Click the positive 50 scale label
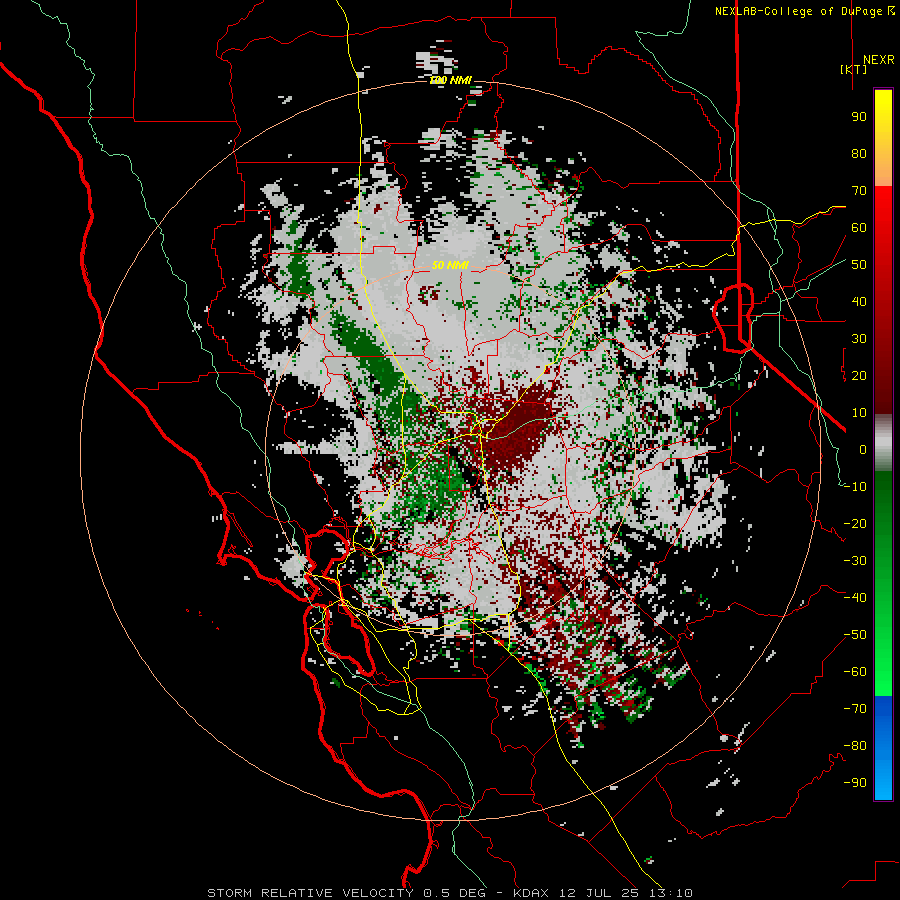The width and height of the screenshot is (900, 900). click(x=859, y=265)
